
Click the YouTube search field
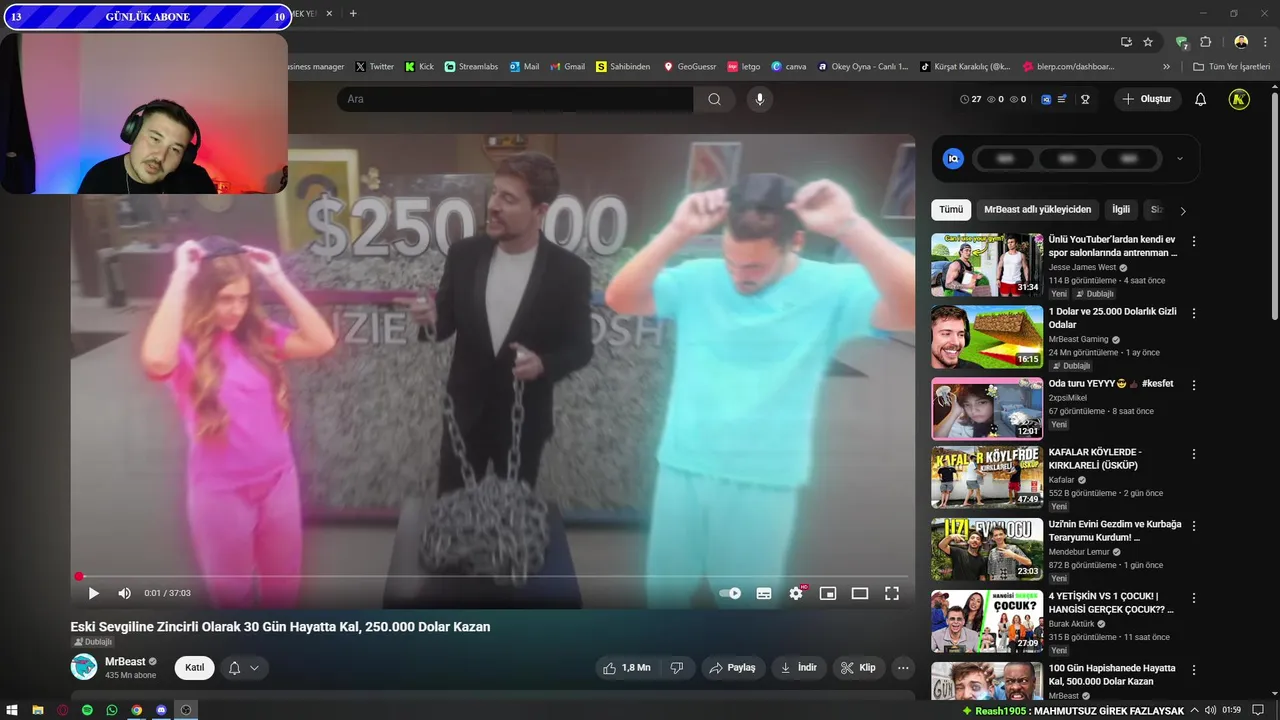click(515, 99)
